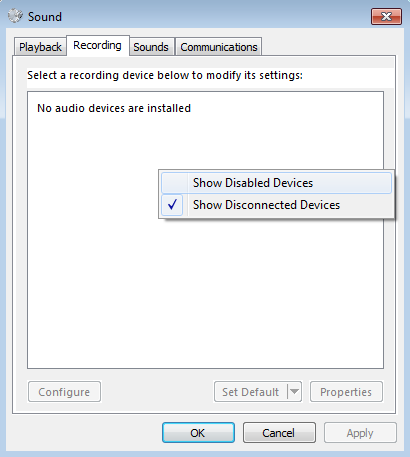410x457 pixels.
Task: Close the Sound dialog window
Action: coord(386,16)
